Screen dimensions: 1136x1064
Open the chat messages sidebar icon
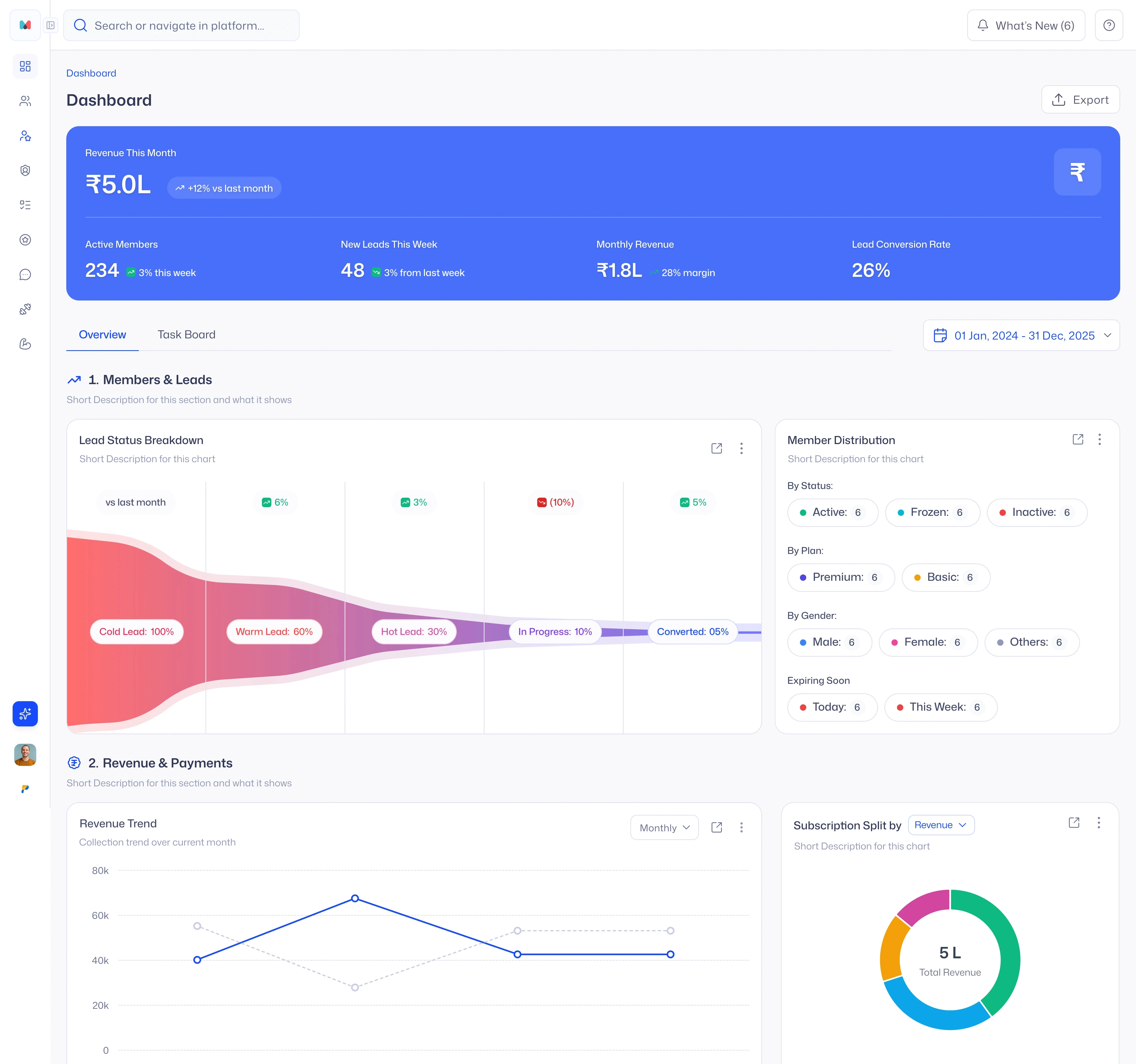click(25, 275)
